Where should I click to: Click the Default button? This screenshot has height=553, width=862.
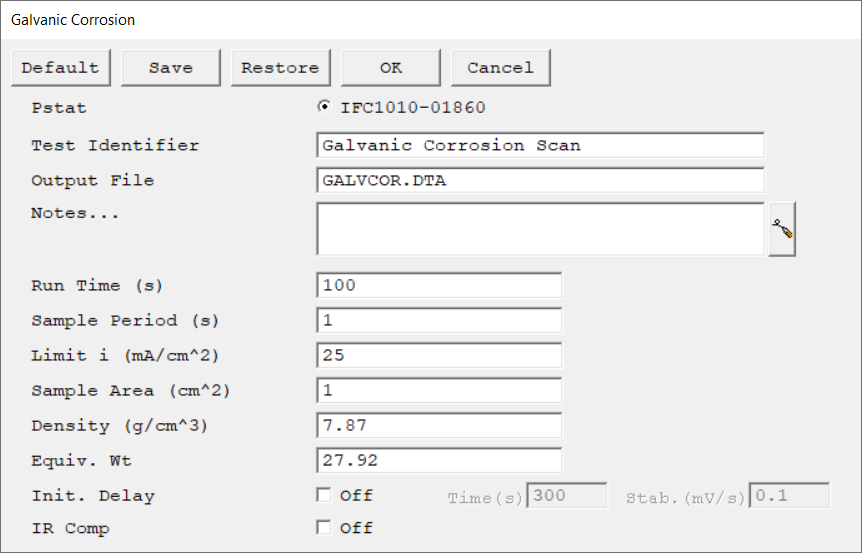pos(60,68)
